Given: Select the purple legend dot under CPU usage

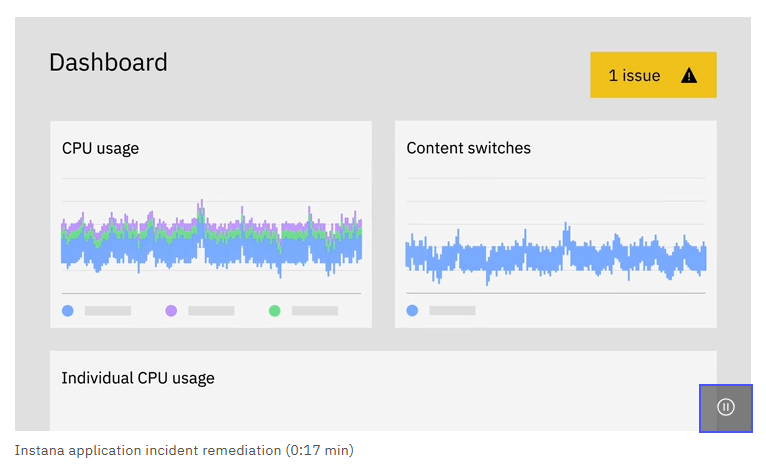Looking at the screenshot, I should point(171,311).
